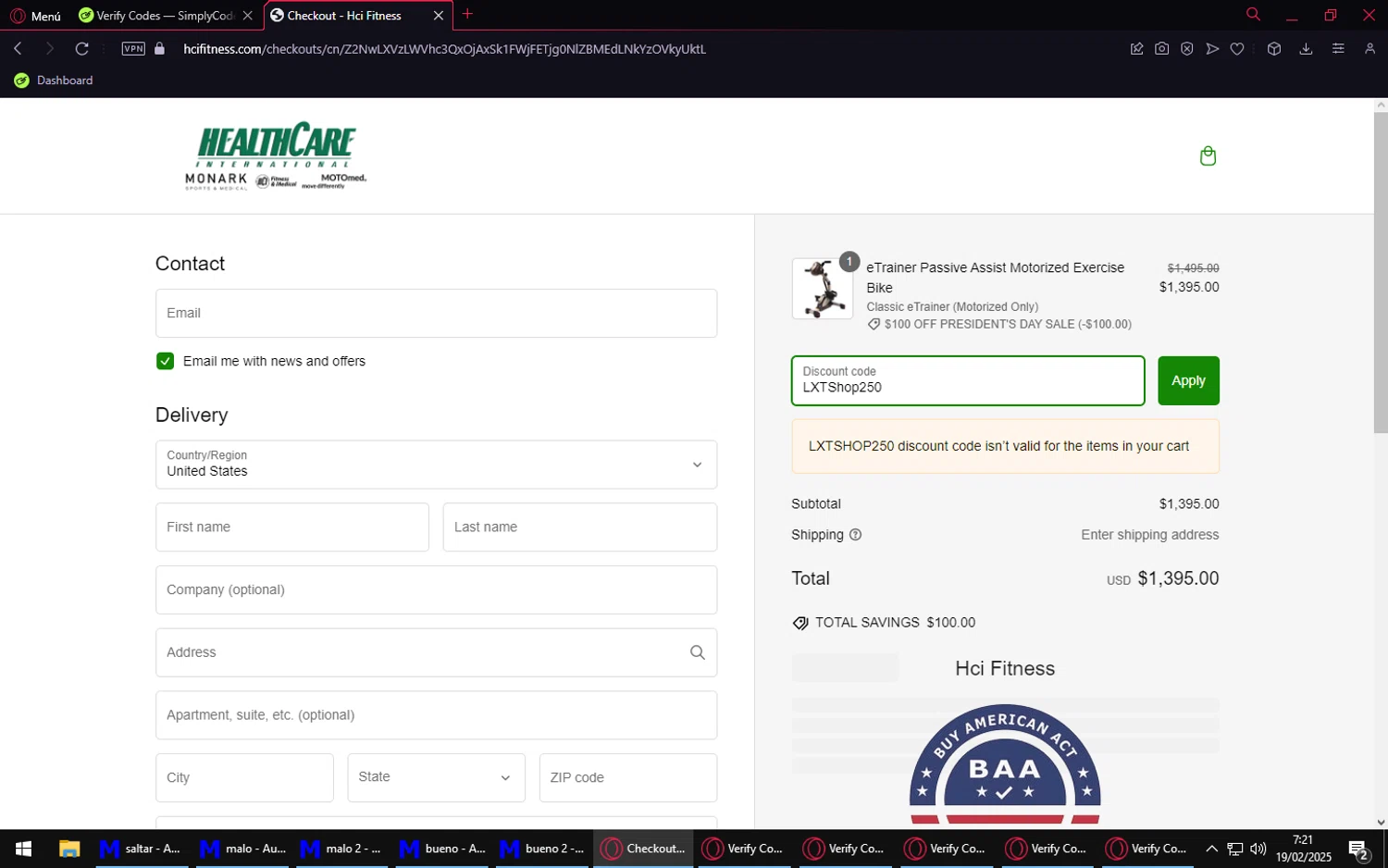The height and width of the screenshot is (868, 1388).
Task: Open the ad blocker shield icon
Action: click(x=1186, y=49)
